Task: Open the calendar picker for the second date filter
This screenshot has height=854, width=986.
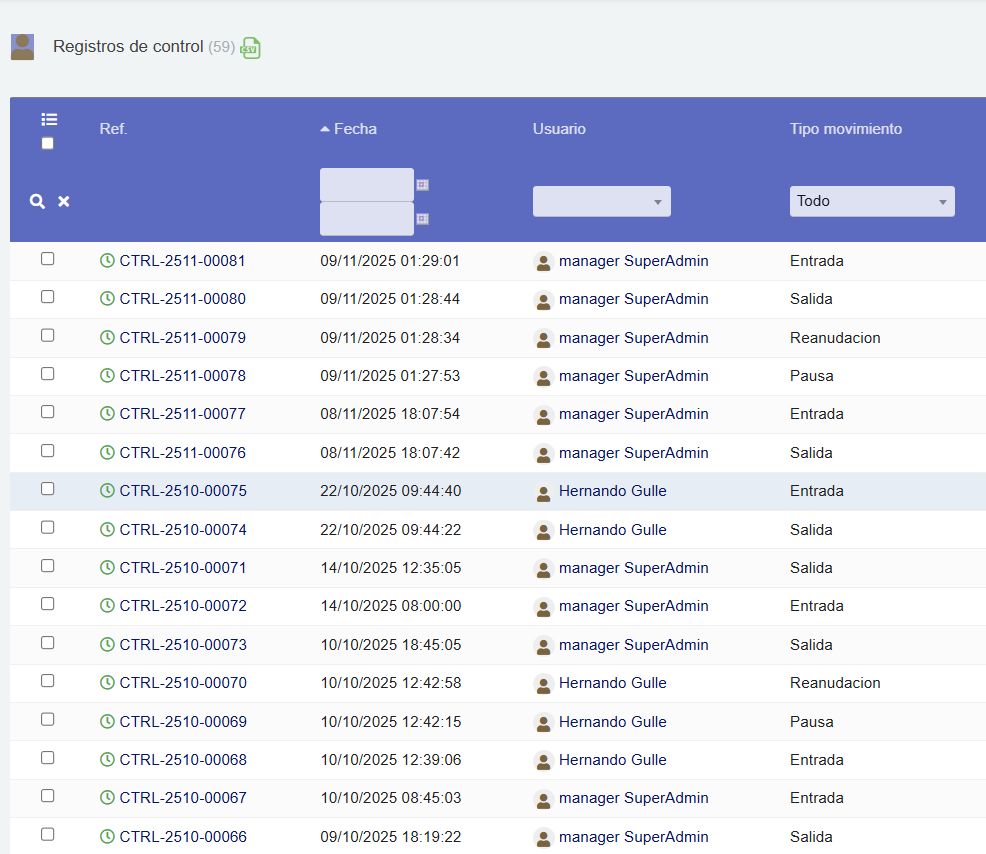Action: 422,218
